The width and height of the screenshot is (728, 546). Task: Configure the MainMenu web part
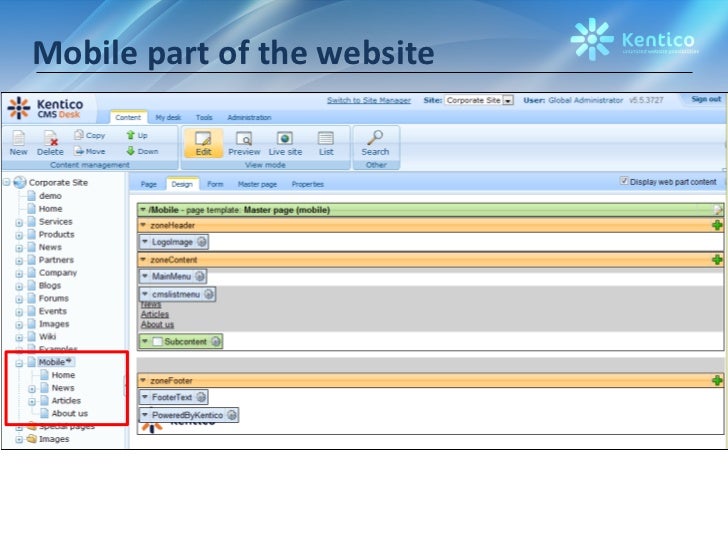coord(200,276)
